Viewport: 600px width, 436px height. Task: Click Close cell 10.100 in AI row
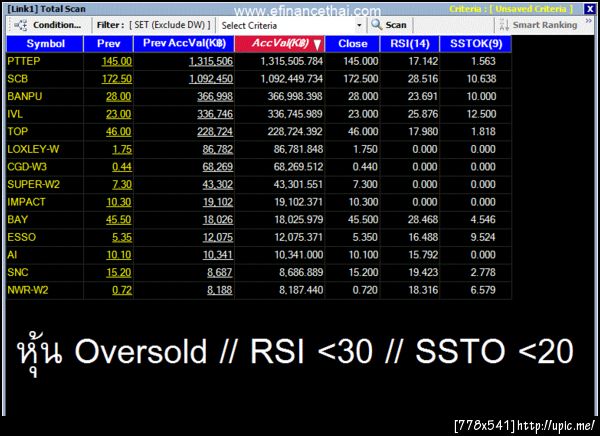click(363, 255)
